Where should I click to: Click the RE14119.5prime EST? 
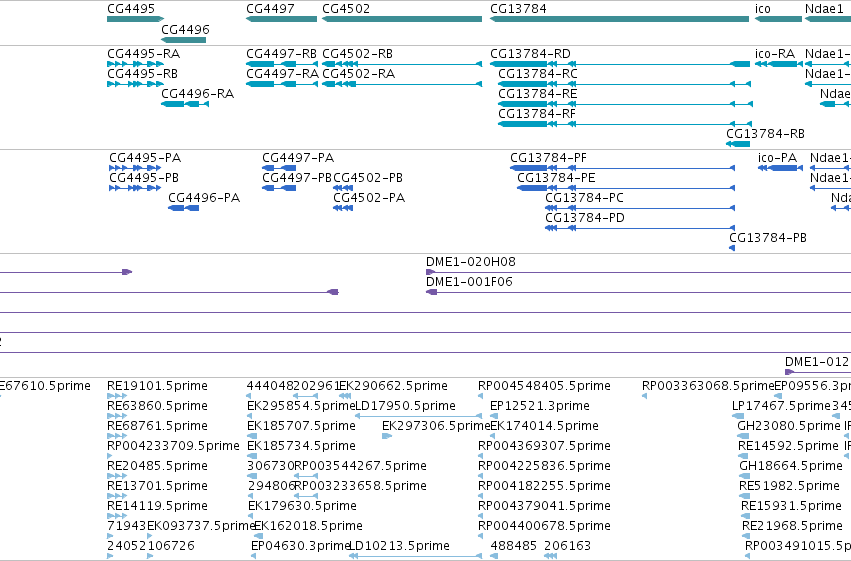tap(117, 516)
